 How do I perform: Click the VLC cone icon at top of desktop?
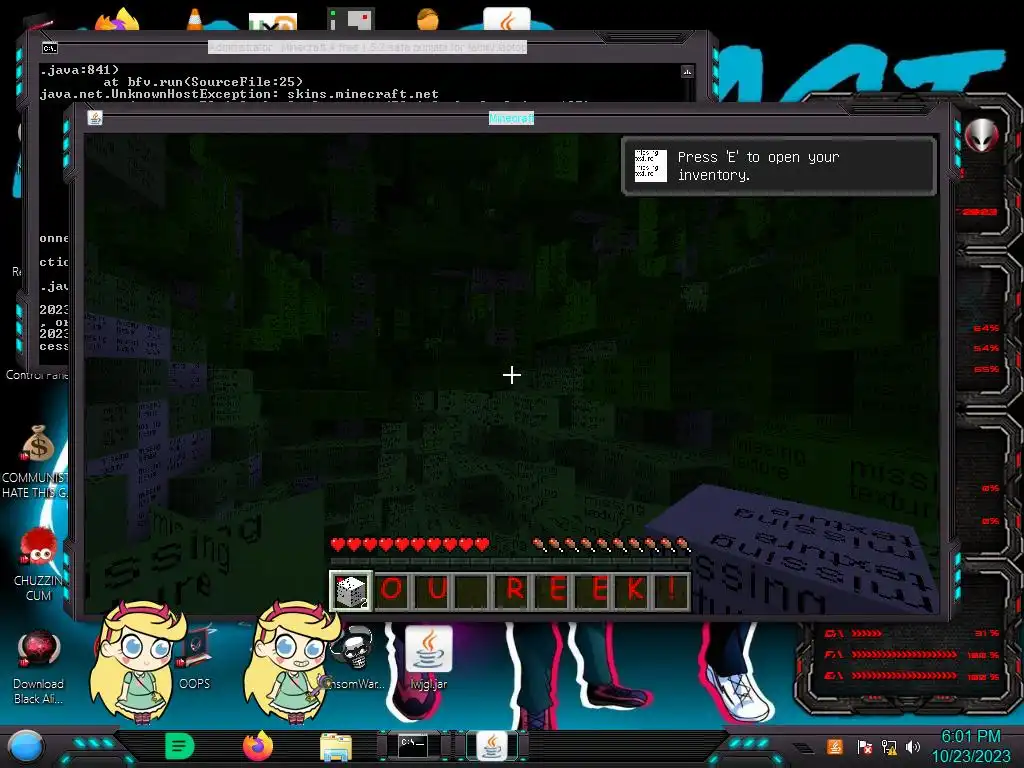pyautogui.click(x=194, y=20)
